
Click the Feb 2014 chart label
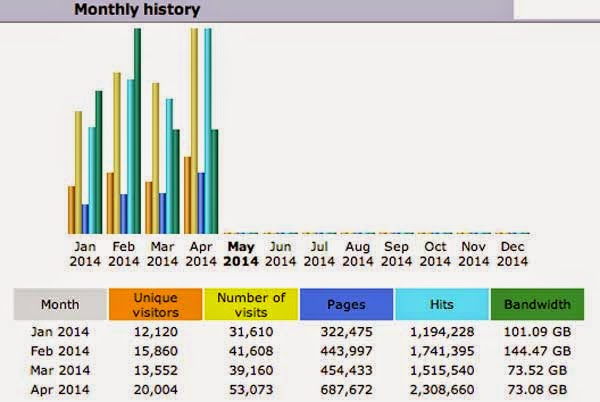point(124,254)
